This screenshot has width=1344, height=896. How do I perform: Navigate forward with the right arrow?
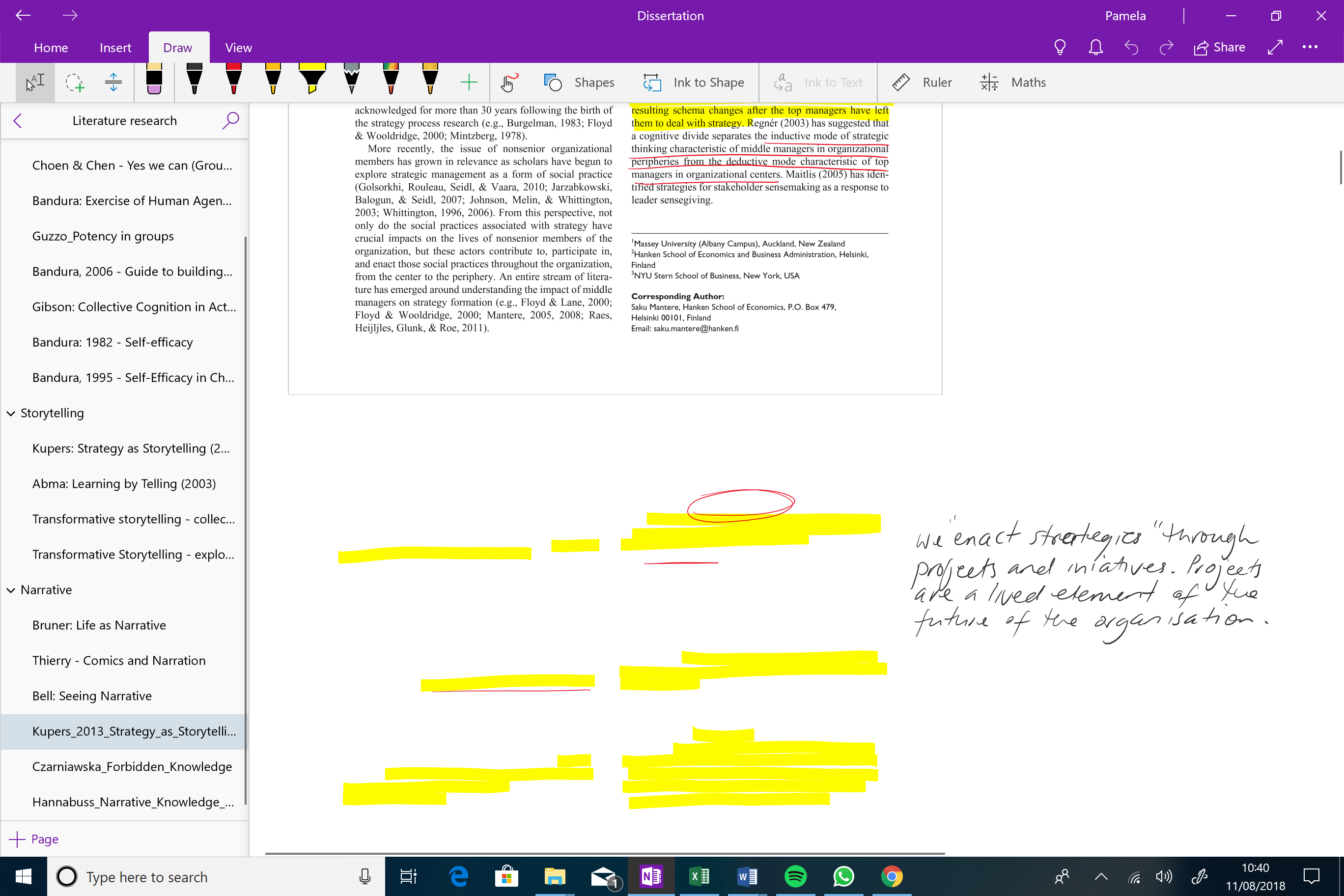coord(70,15)
